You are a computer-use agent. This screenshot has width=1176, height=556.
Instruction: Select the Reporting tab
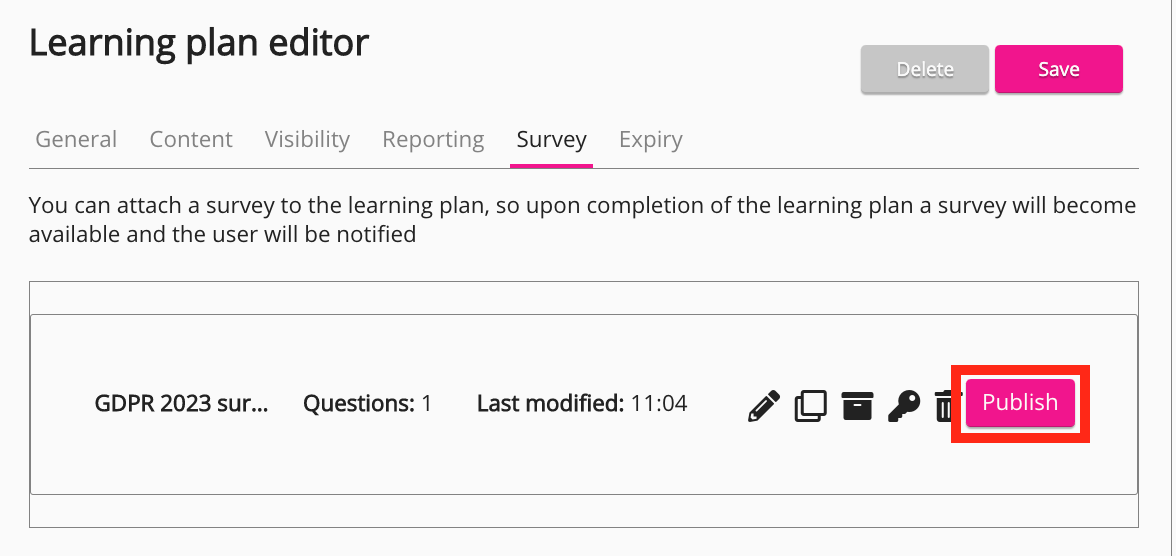coord(433,140)
